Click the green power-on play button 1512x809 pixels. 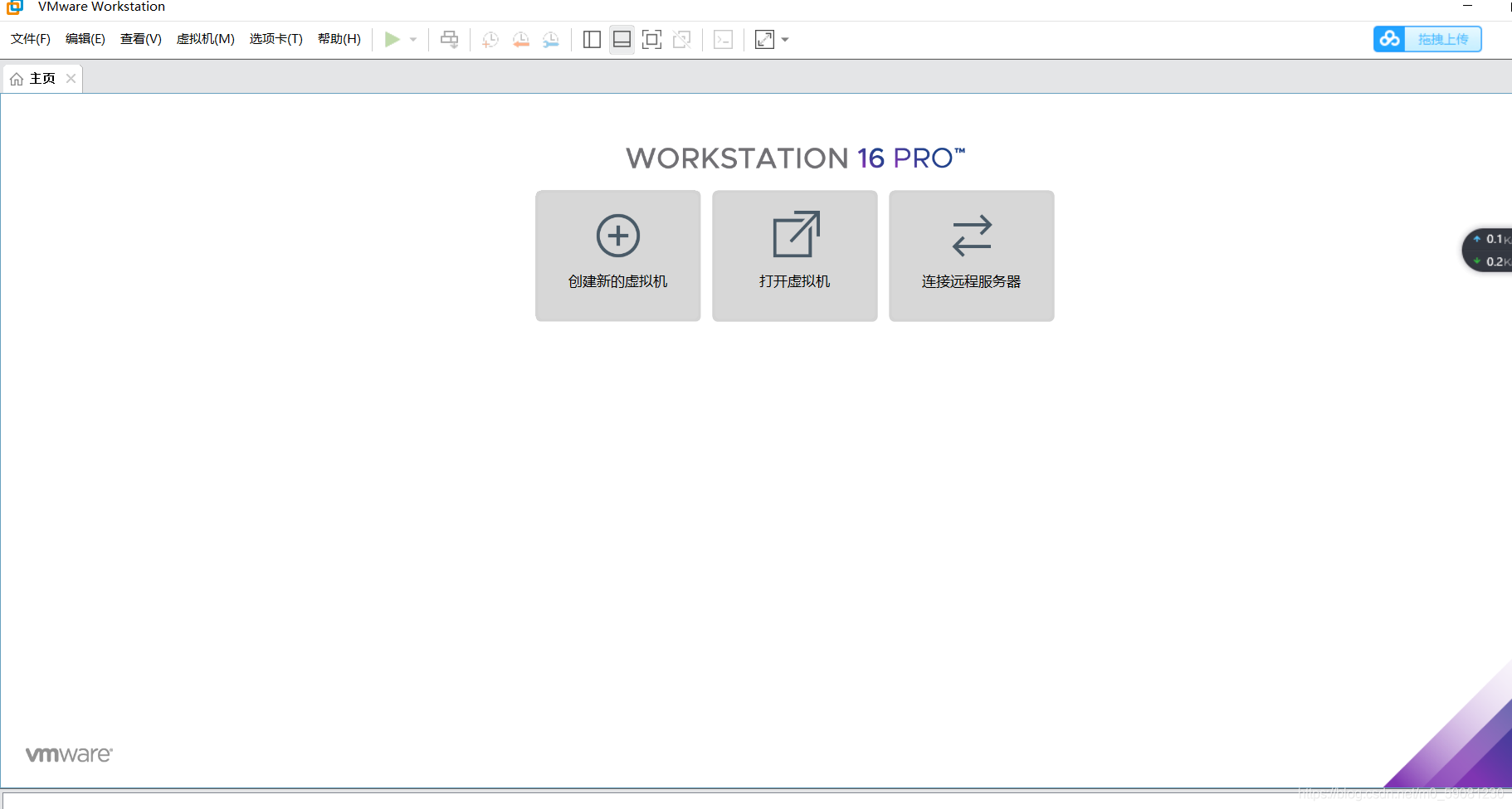click(x=393, y=39)
